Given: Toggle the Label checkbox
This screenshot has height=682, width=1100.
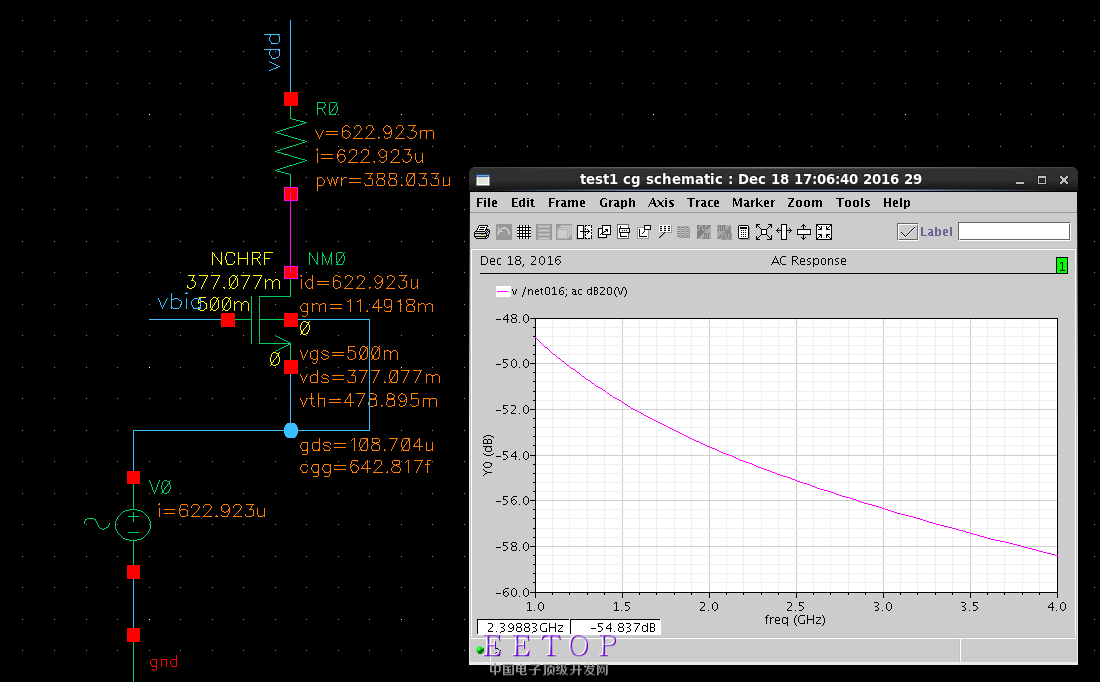Looking at the screenshot, I should (907, 232).
